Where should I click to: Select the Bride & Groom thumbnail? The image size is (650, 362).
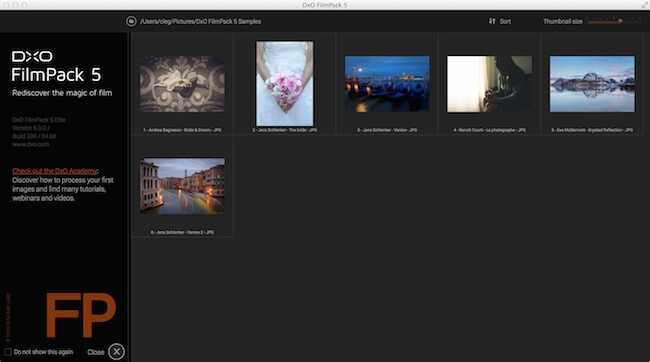tap(182, 84)
